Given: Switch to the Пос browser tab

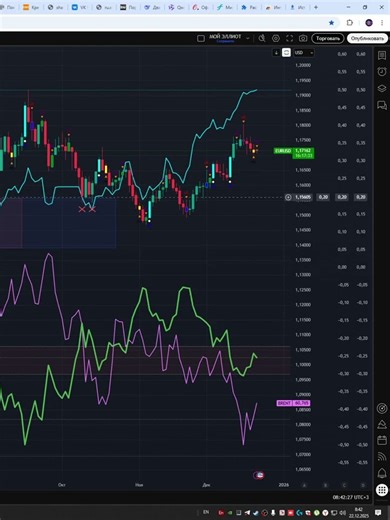Looking at the screenshot, I should (128, 7).
